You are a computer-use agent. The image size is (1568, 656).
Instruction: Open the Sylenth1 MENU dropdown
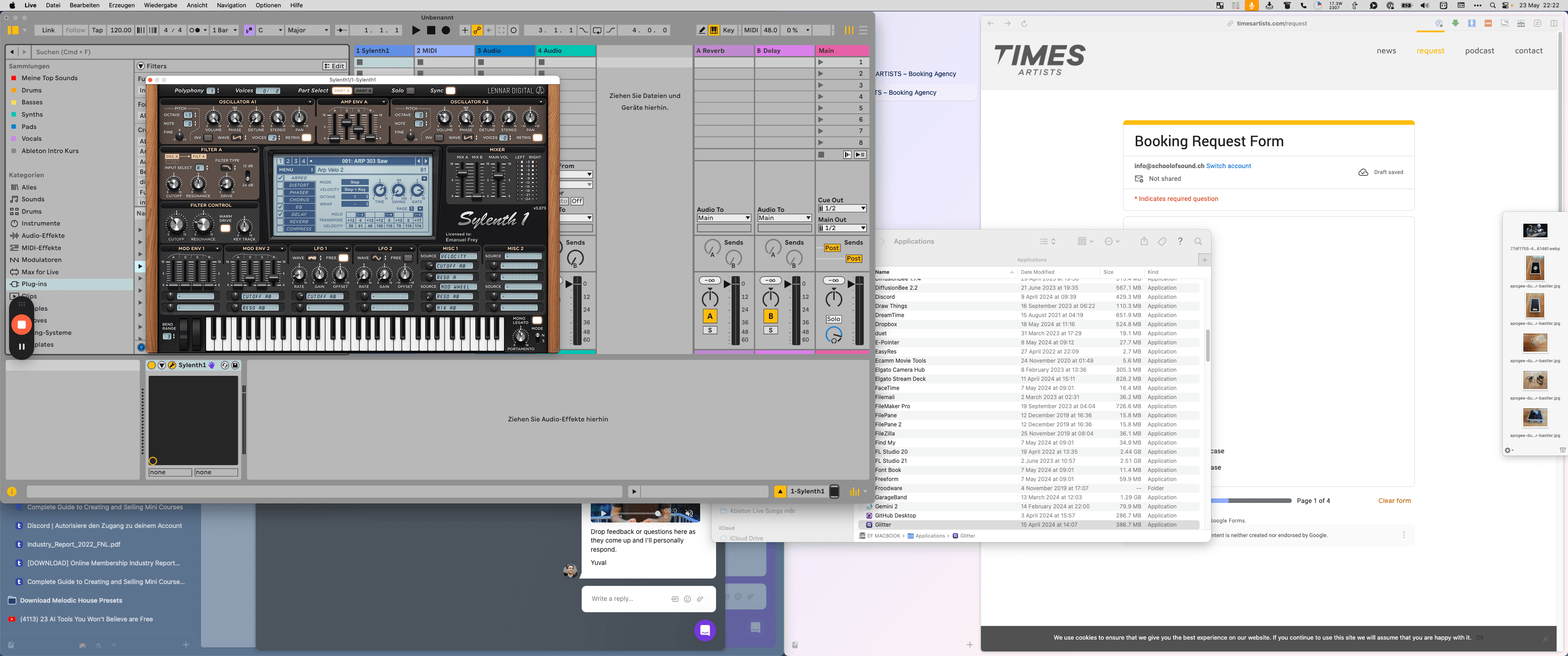point(296,170)
